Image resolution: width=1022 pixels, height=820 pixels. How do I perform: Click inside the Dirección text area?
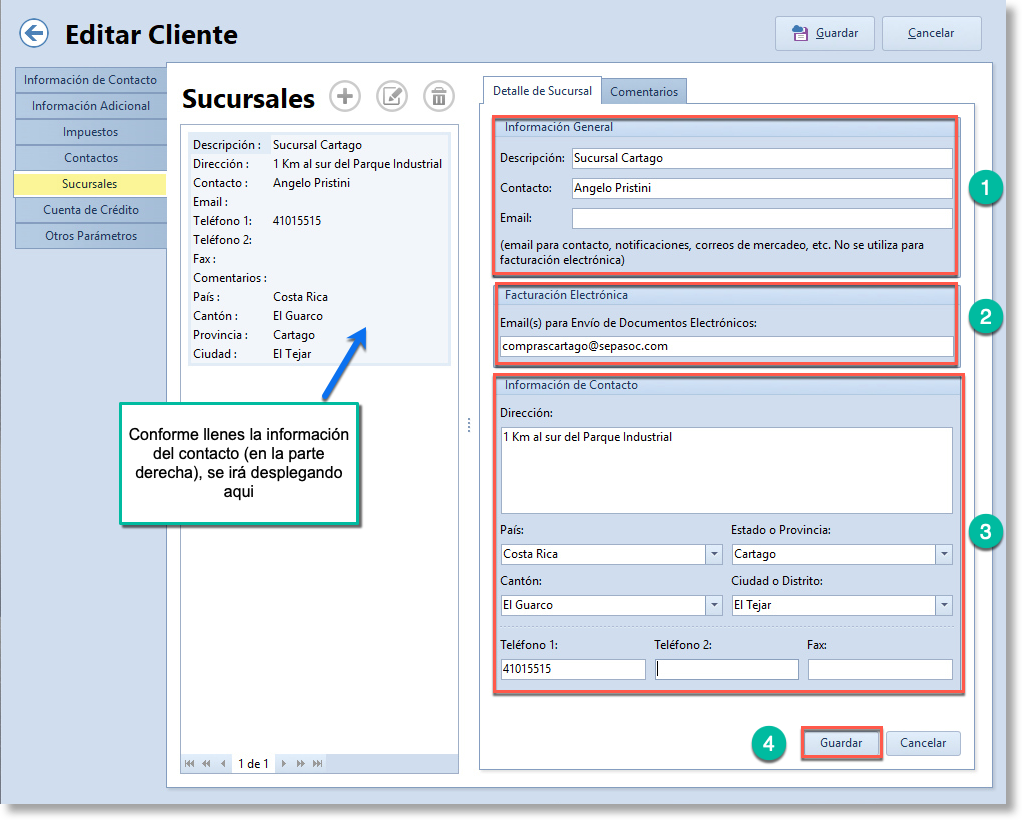click(x=727, y=470)
